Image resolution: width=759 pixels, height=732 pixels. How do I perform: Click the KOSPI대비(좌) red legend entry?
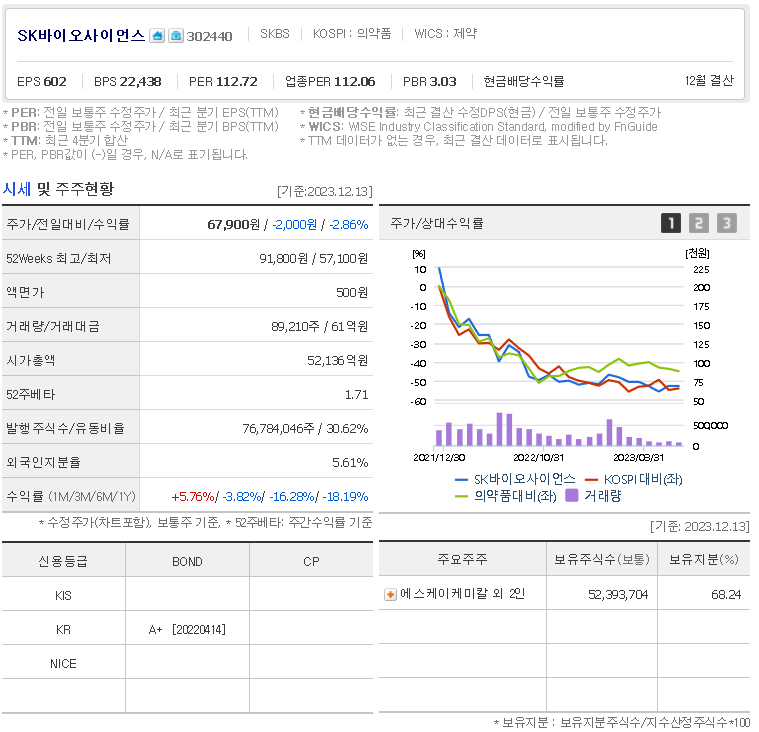[x=634, y=479]
